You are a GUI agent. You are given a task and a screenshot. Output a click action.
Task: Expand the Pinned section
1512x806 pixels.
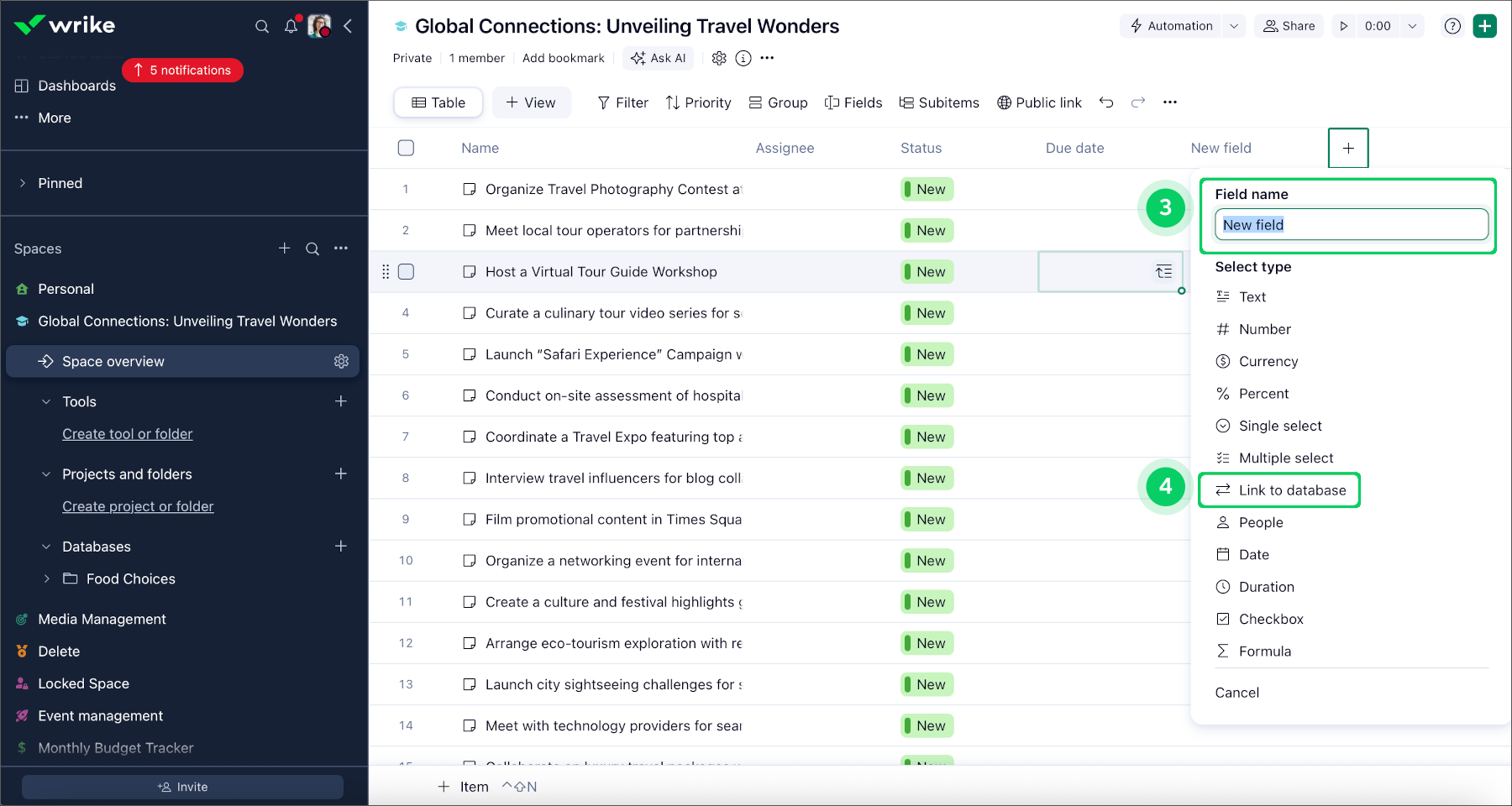click(x=23, y=183)
